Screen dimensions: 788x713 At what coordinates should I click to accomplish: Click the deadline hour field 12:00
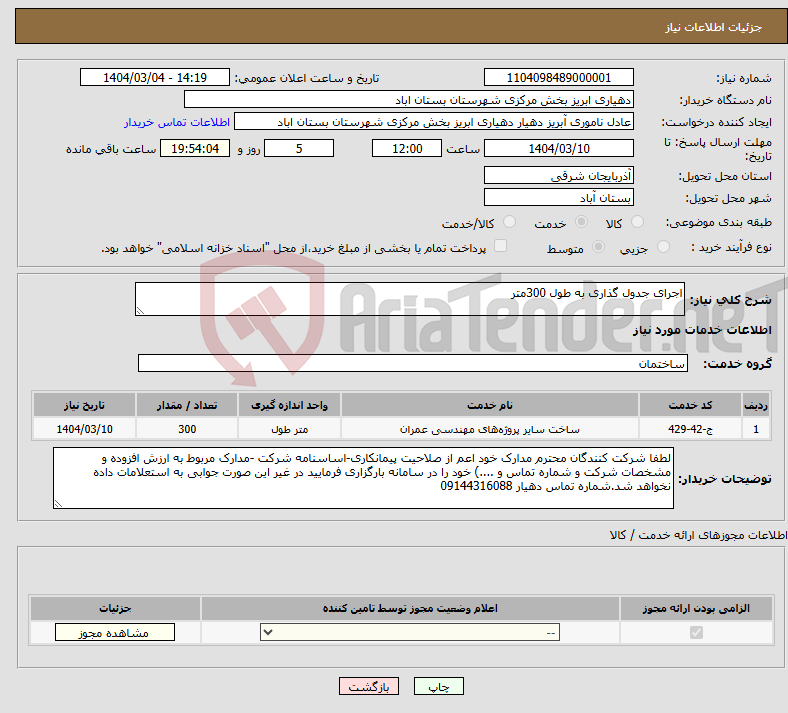pos(407,148)
